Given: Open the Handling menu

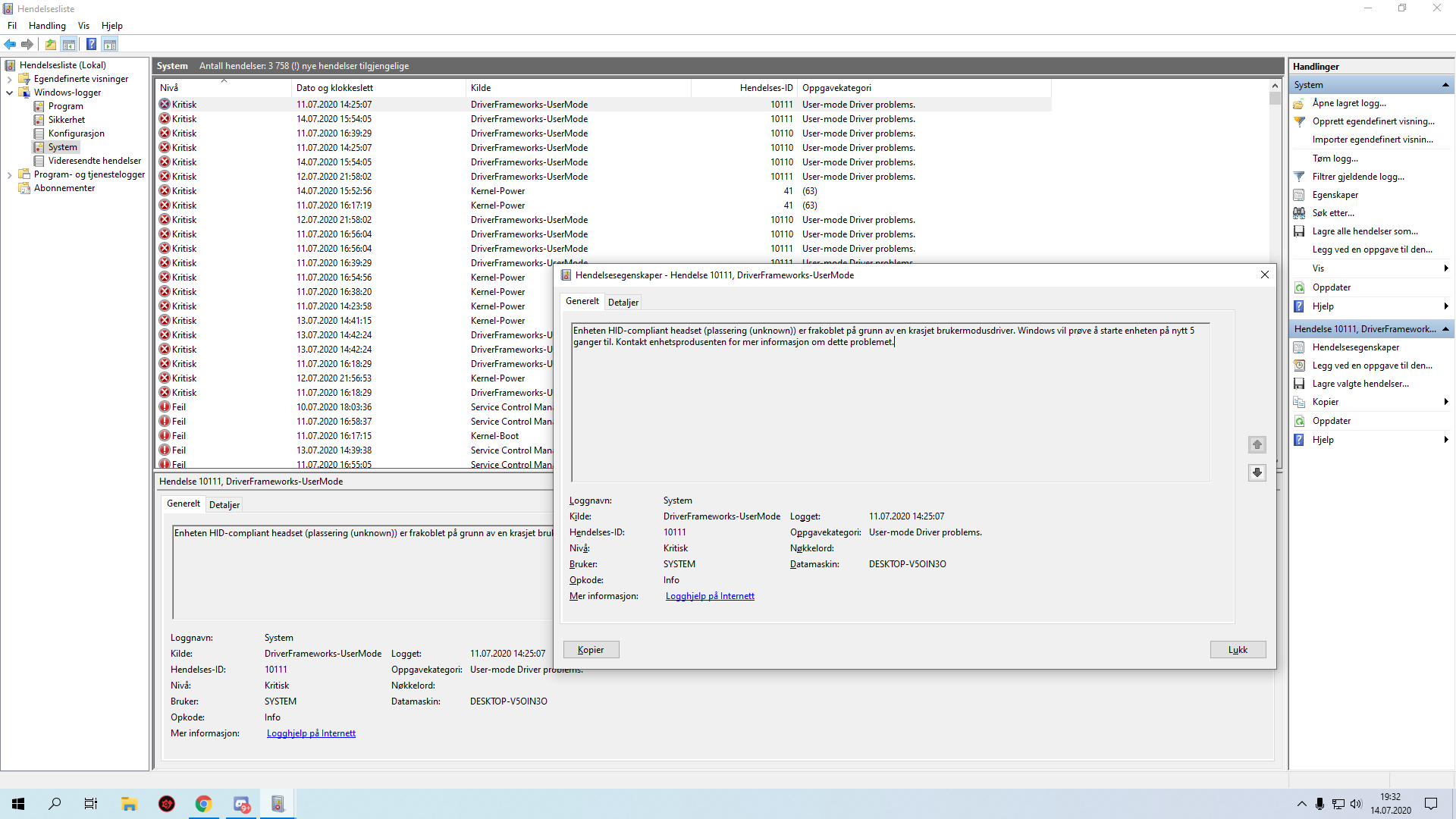Looking at the screenshot, I should [x=47, y=26].
